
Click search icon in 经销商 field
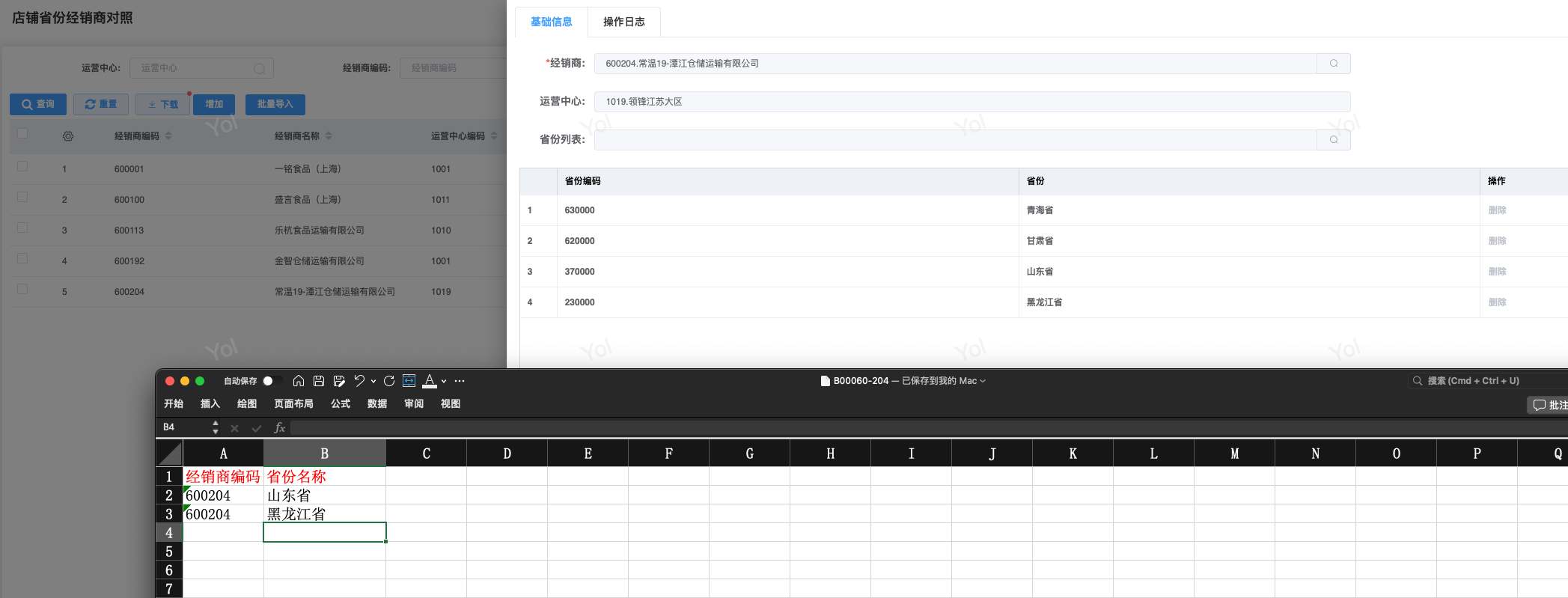tap(1333, 64)
